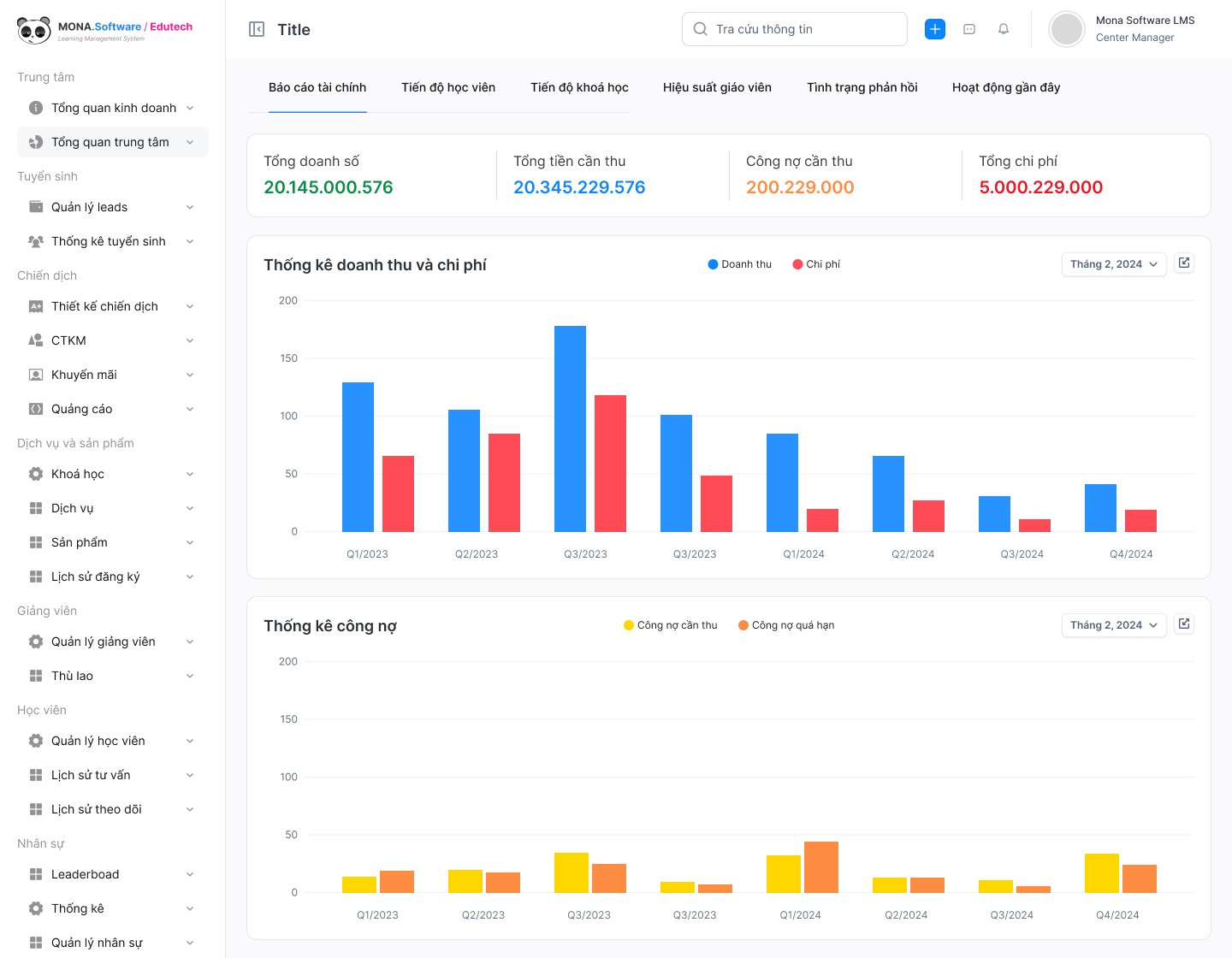1232x958 pixels.
Task: Toggle Doanh thu legend in revenue chart
Action: (739, 264)
